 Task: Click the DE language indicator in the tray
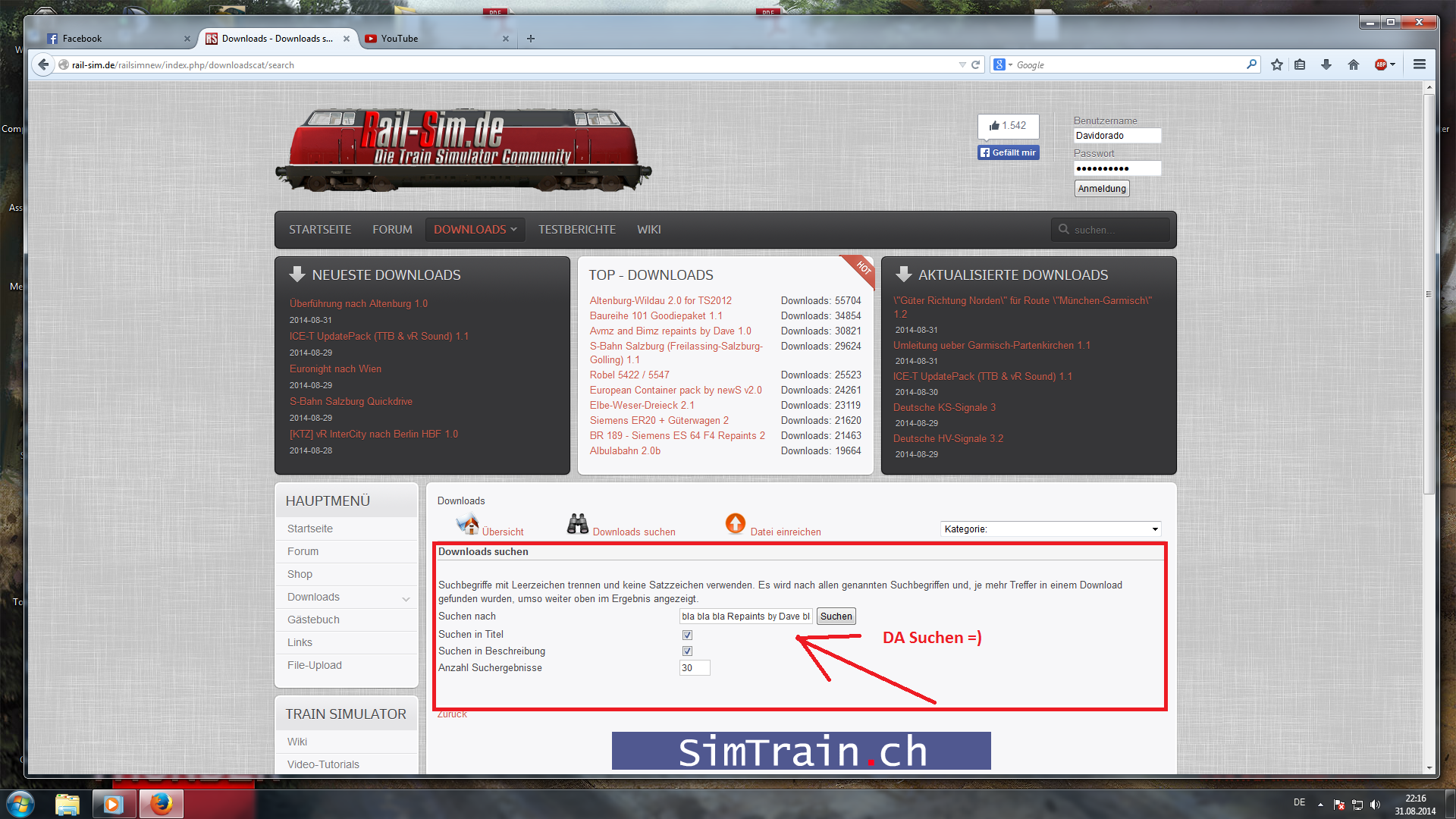tap(1299, 802)
